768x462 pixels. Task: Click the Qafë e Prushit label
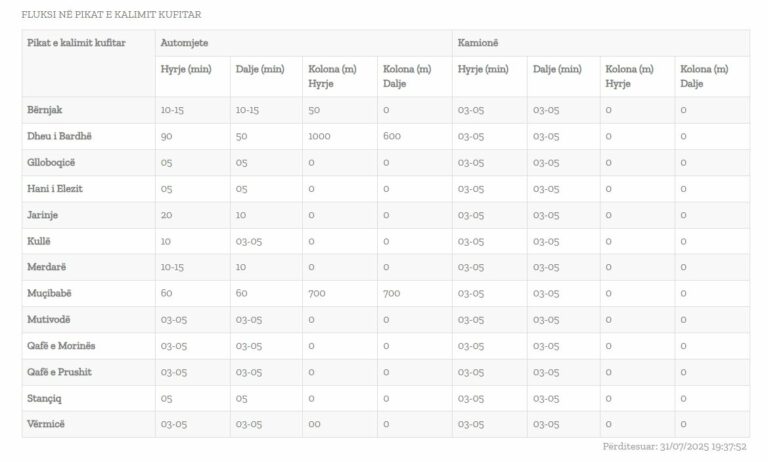(x=62, y=372)
